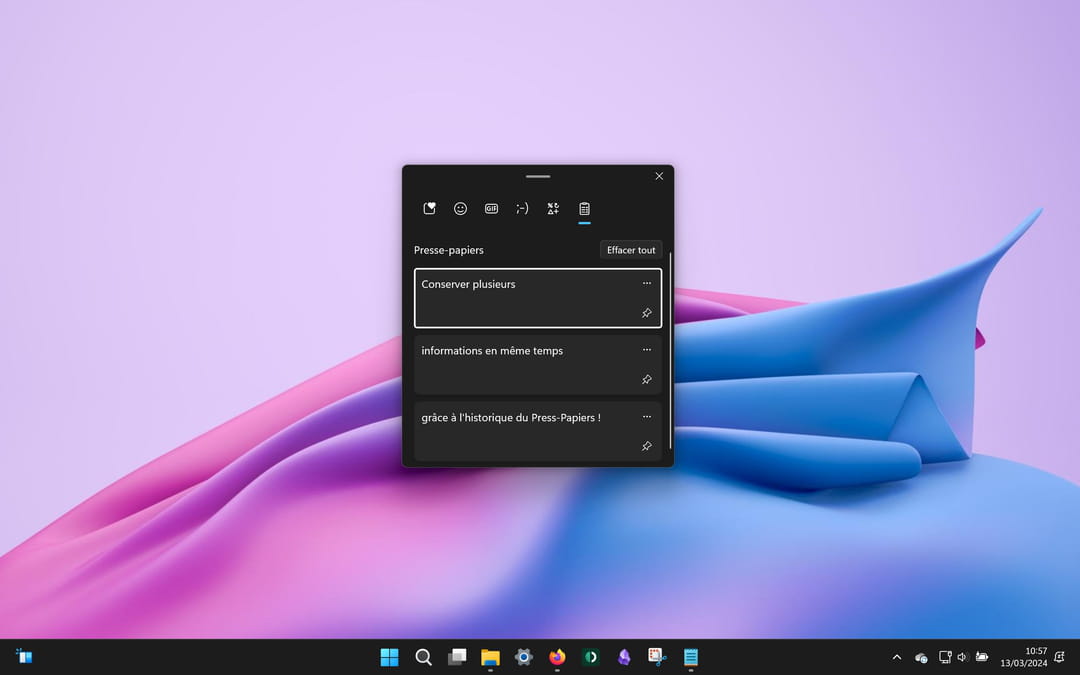
Task: Click the drag handle atop the panel
Action: coord(538,176)
